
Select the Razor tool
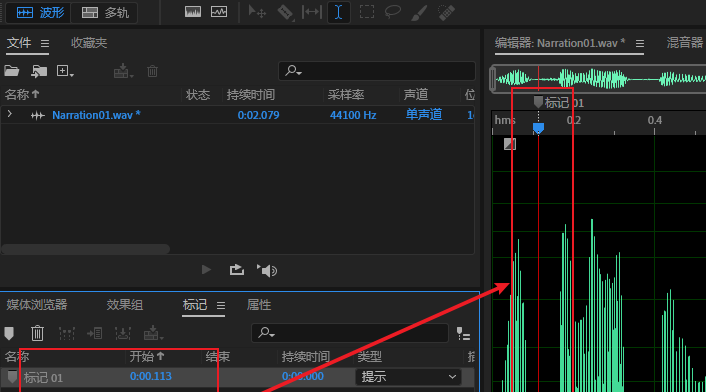pos(285,12)
